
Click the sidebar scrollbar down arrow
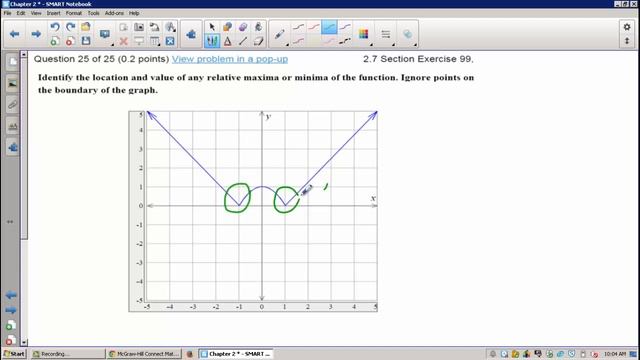(x=24, y=342)
